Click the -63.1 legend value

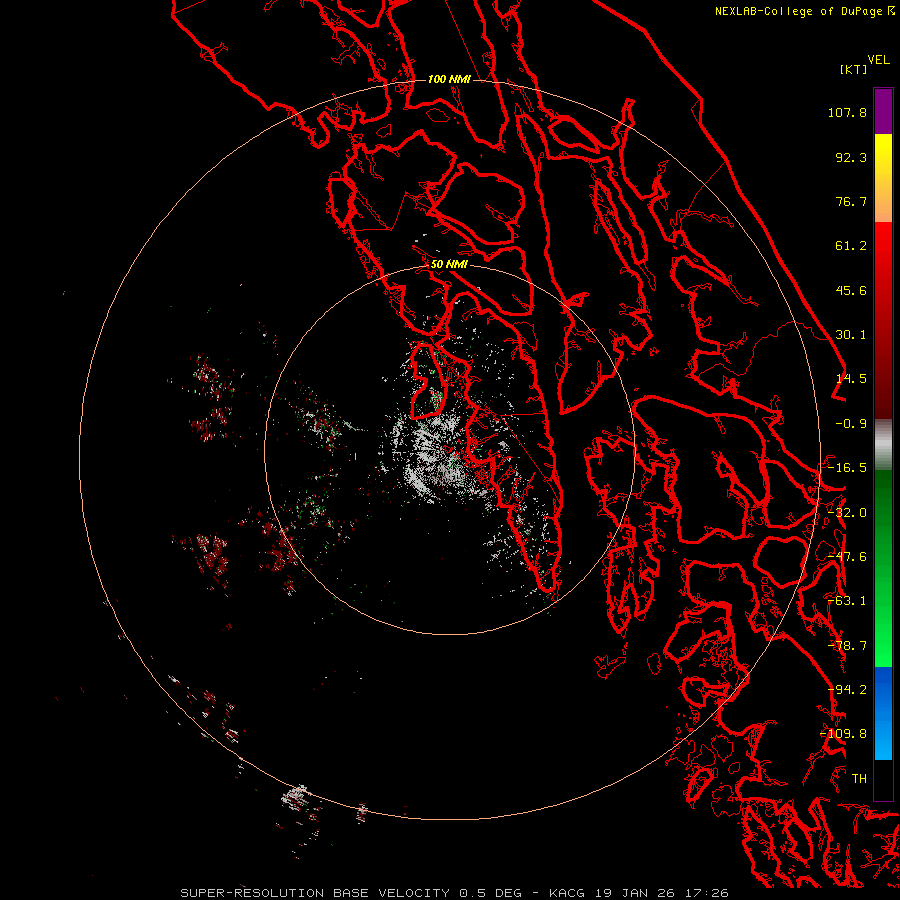(x=847, y=601)
